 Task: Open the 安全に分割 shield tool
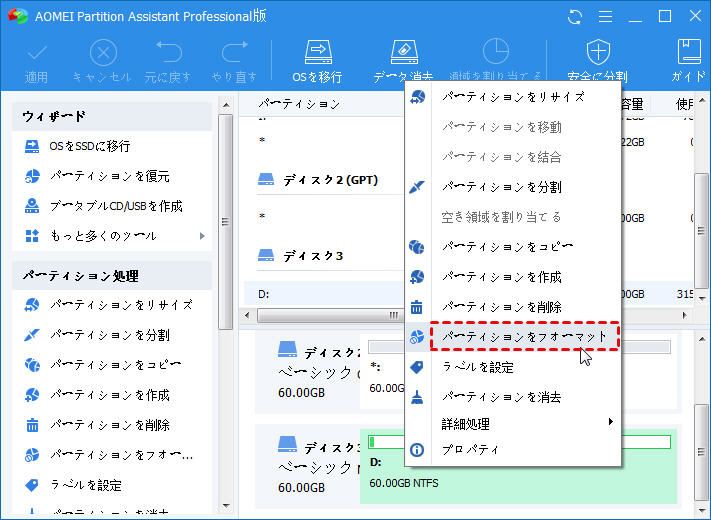point(598,61)
